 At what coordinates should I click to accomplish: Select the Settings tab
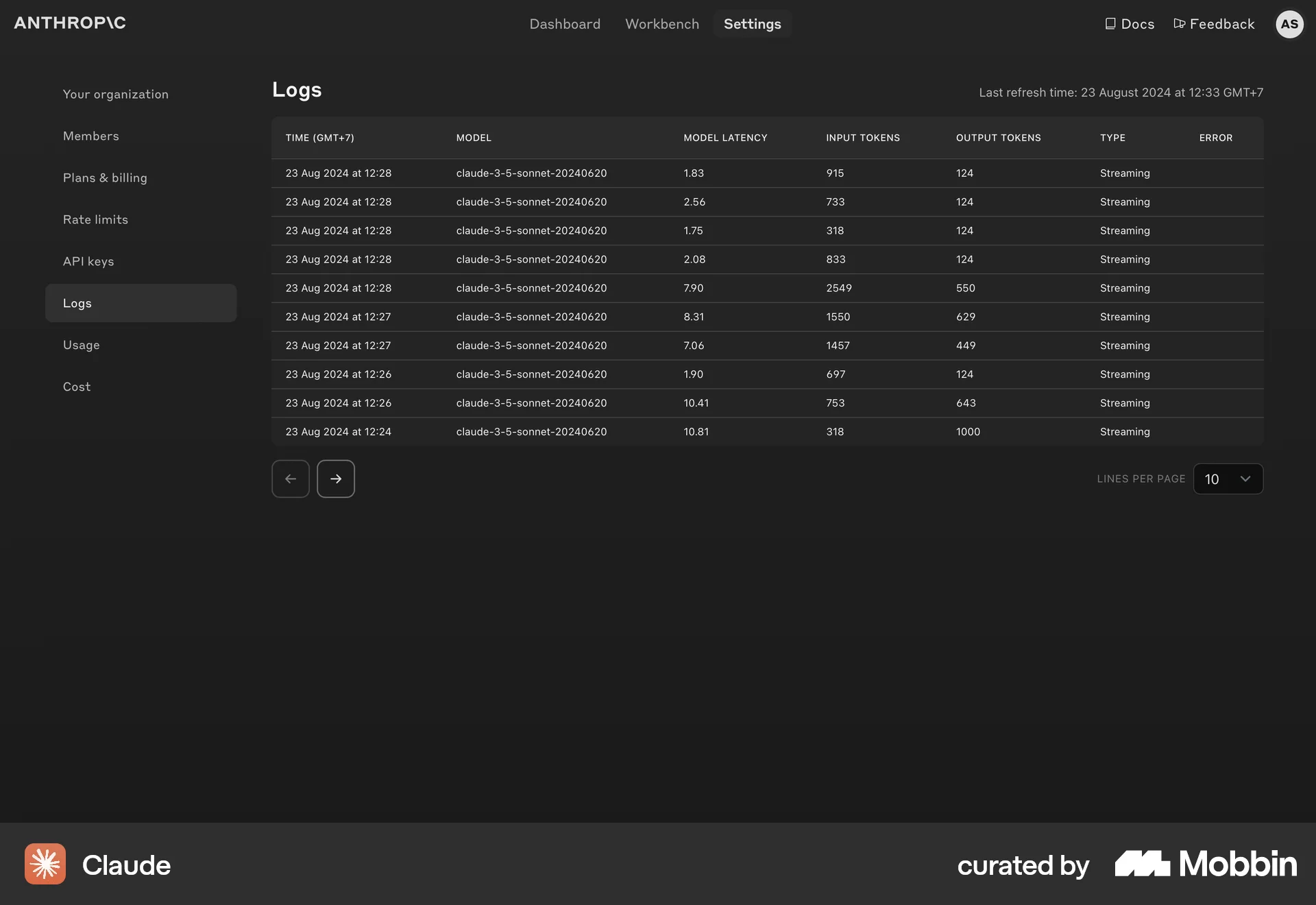(x=752, y=23)
